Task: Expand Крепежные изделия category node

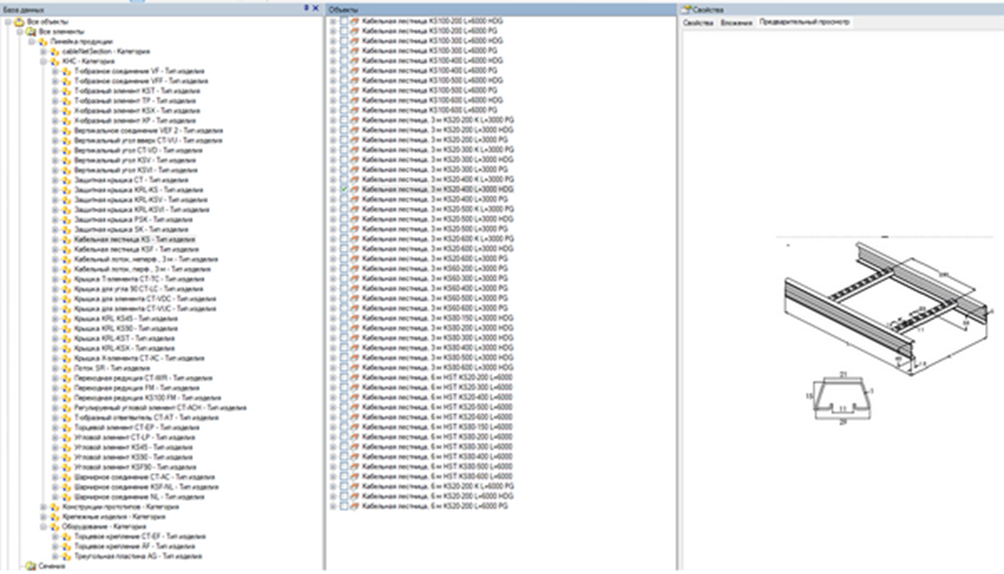Action: pos(44,517)
